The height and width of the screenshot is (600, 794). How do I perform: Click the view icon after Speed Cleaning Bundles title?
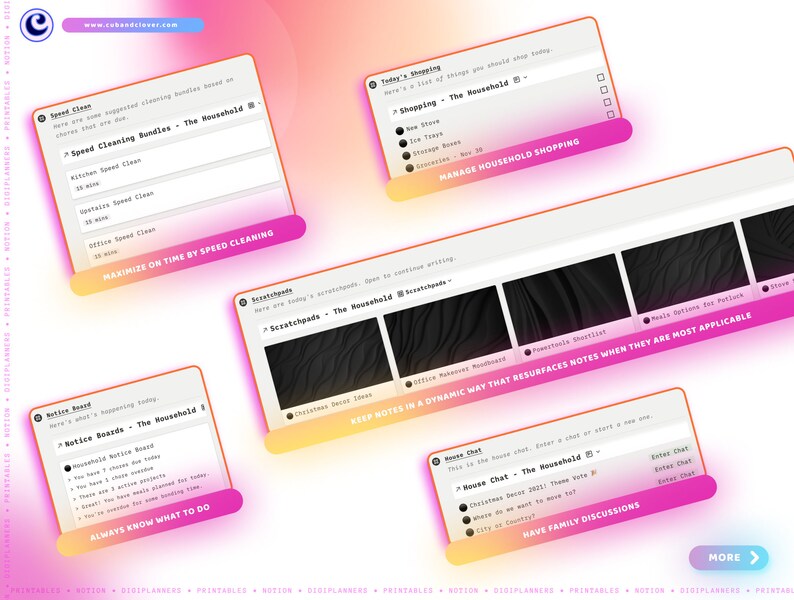pyautogui.click(x=251, y=106)
